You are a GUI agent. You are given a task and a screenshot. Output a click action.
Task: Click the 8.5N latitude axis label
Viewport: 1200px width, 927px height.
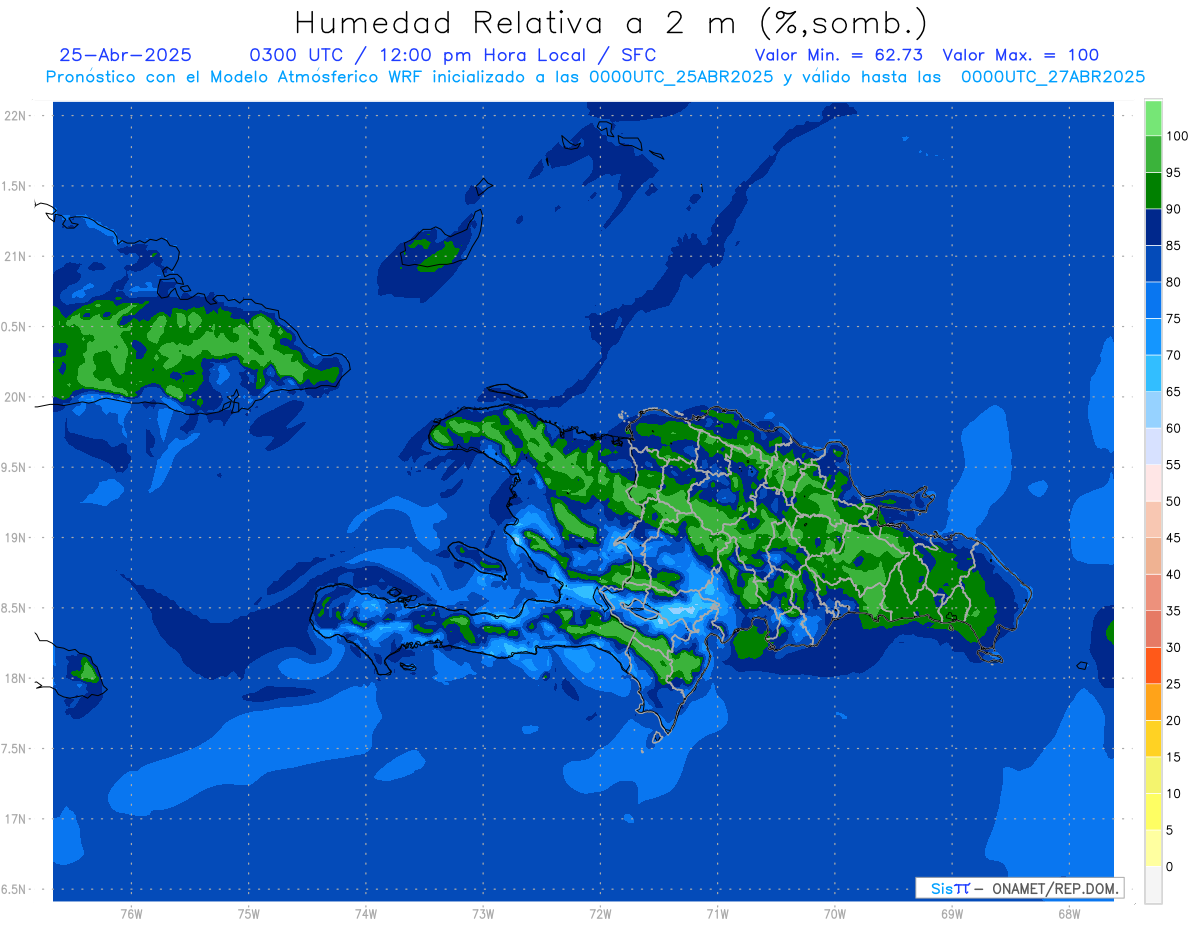tap(14, 608)
